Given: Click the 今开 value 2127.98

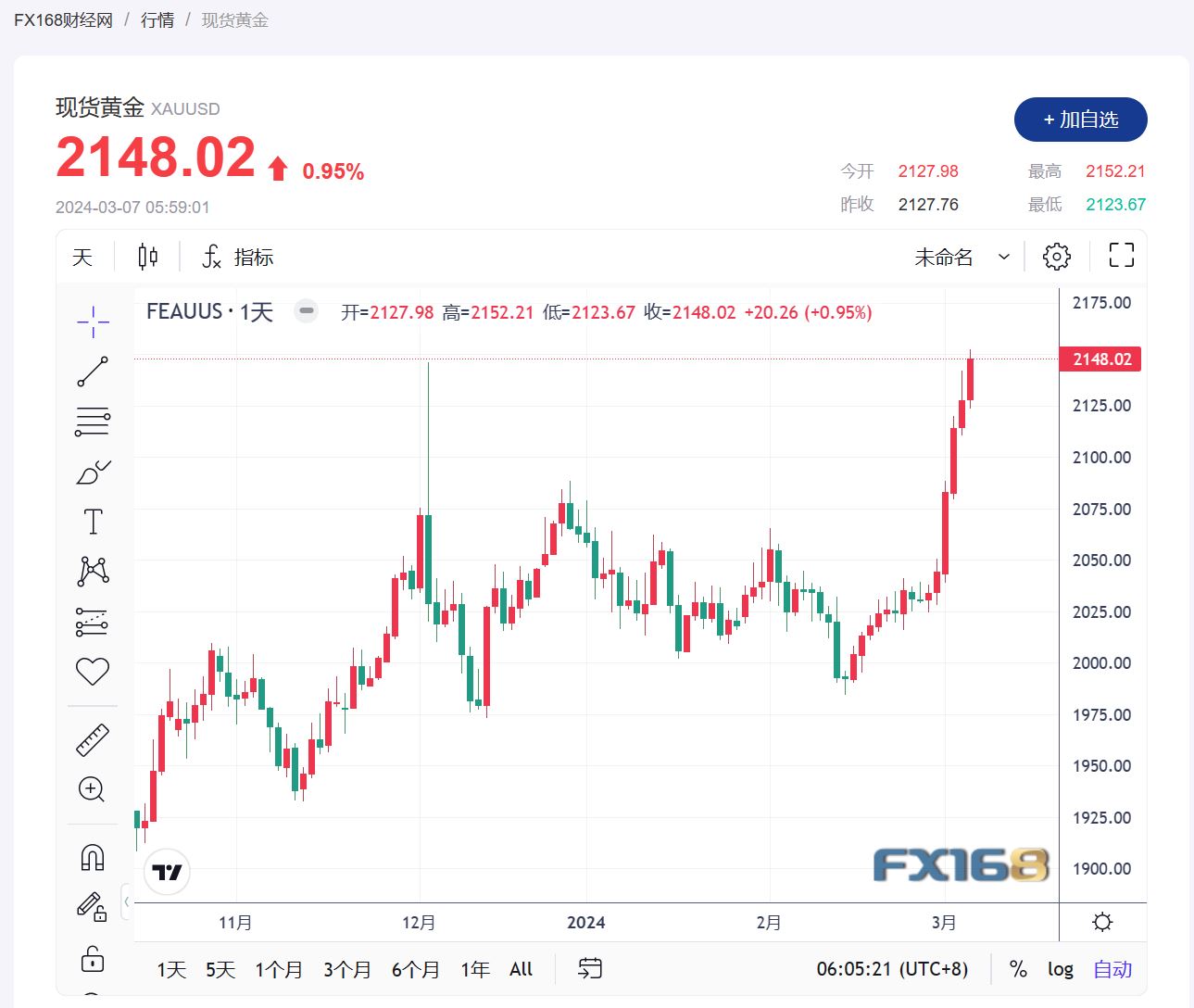Looking at the screenshot, I should coord(928,171).
